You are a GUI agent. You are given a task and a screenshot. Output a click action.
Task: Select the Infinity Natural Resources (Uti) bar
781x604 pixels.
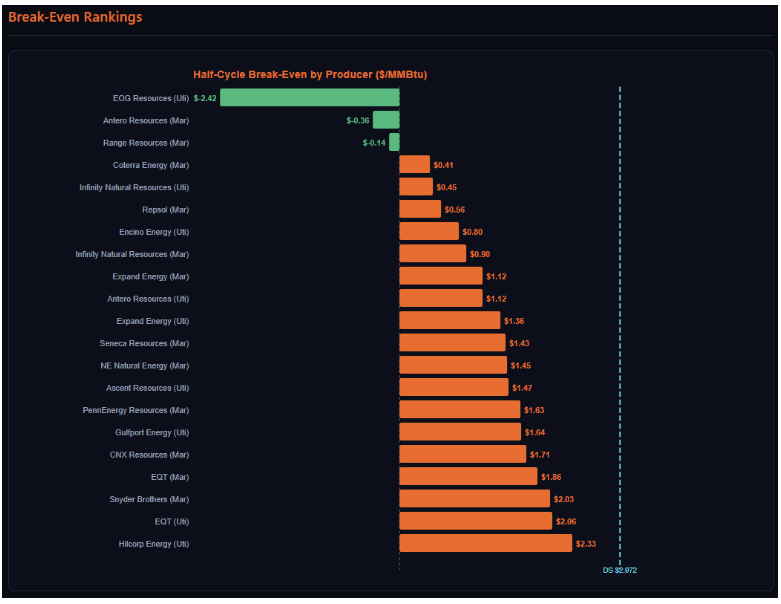pos(416,187)
